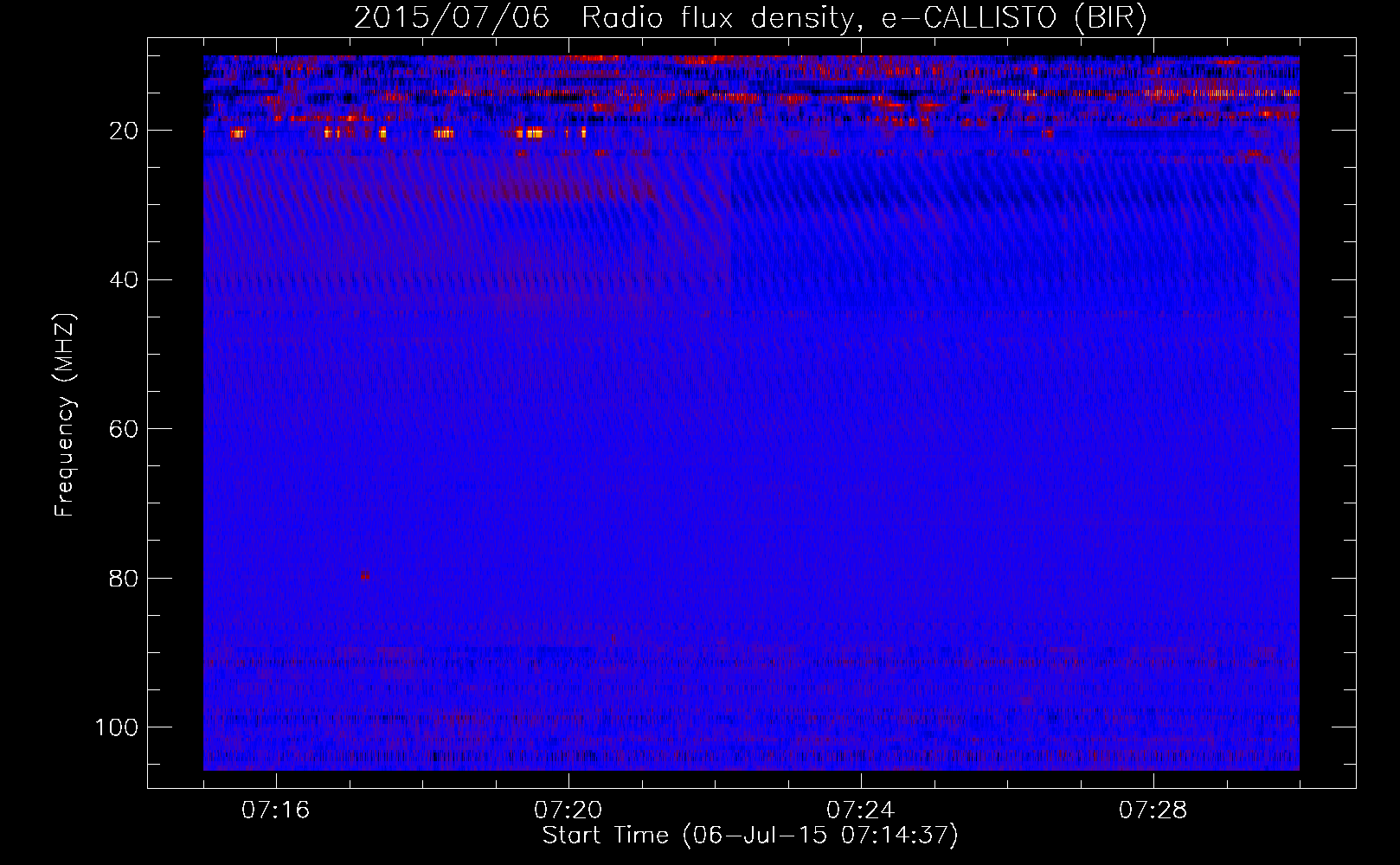Click the 100 frequency tick label
The height and width of the screenshot is (865, 1400).
[117, 727]
